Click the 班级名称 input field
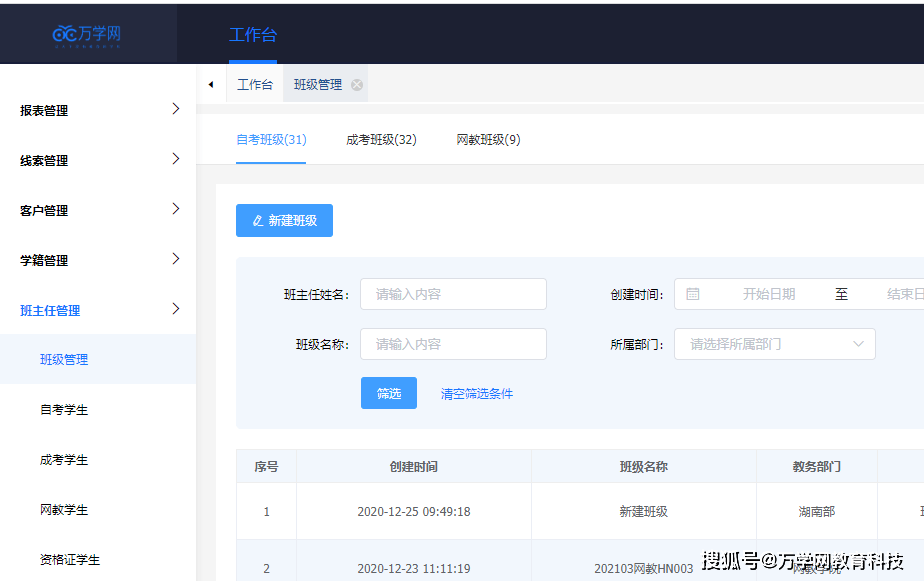Image resolution: width=924 pixels, height=581 pixels. (x=453, y=344)
